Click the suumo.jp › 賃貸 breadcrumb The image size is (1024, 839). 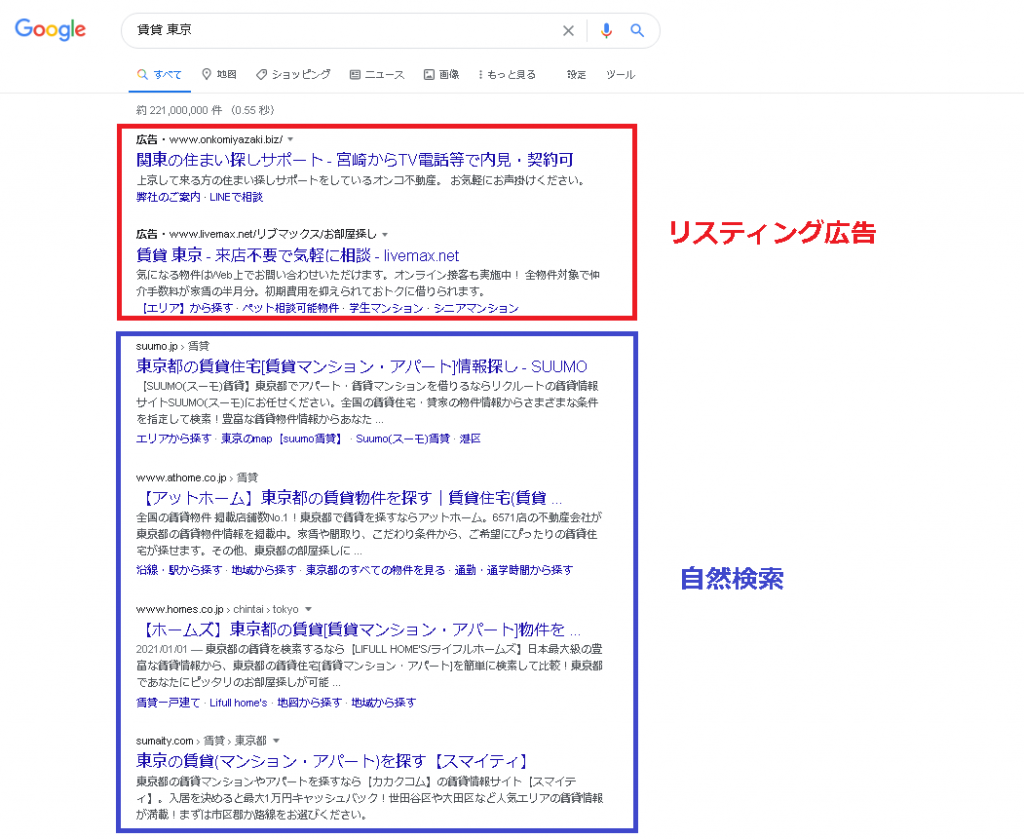[x=173, y=346]
